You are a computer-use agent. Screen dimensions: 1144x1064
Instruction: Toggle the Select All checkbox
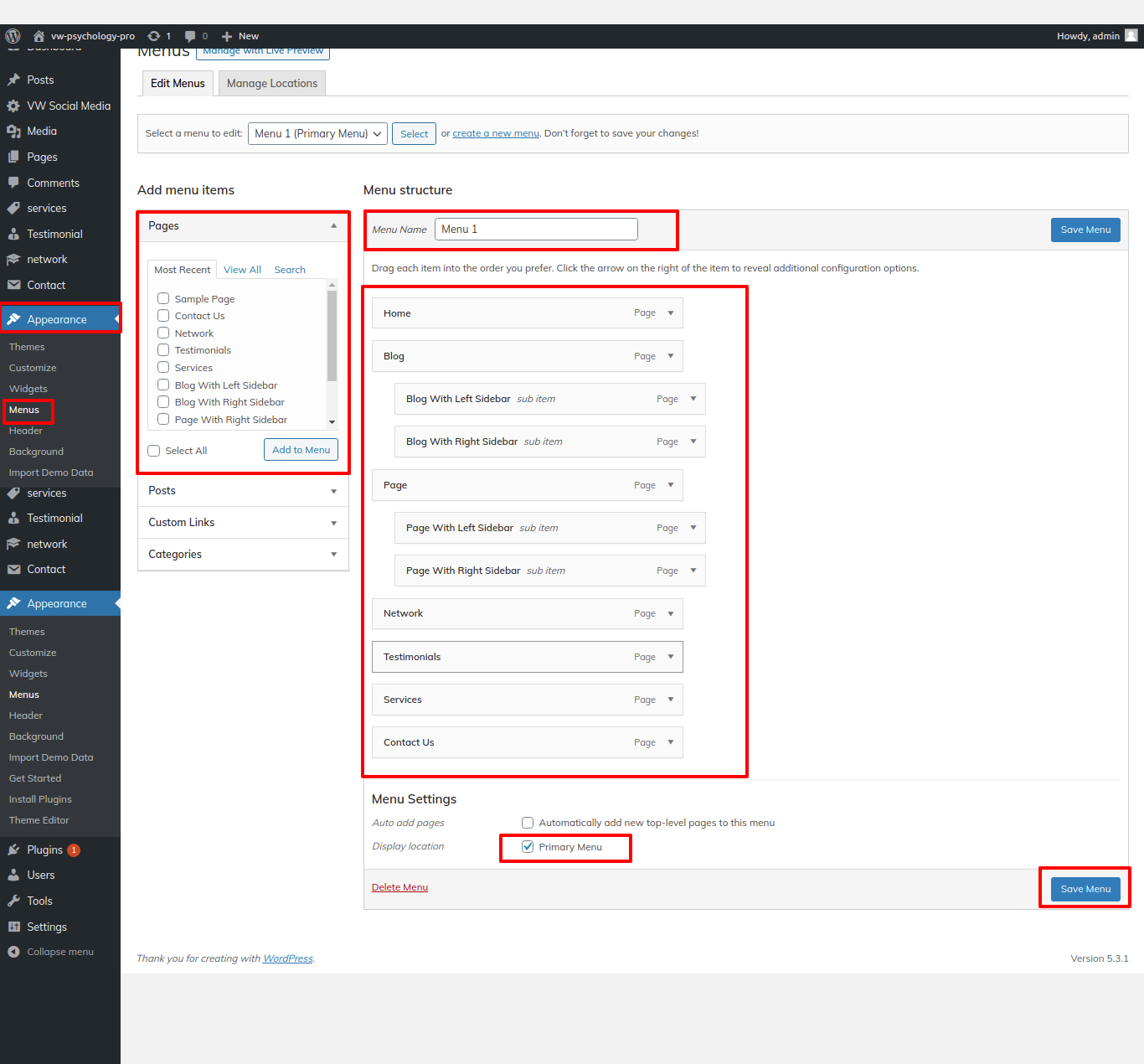point(154,451)
